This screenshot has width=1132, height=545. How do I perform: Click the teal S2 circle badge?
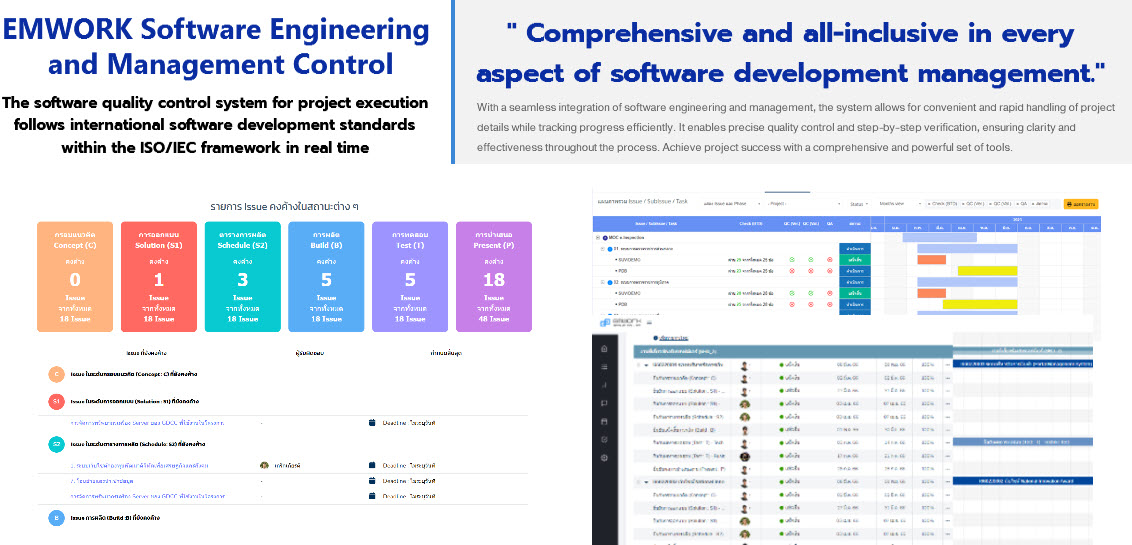click(57, 444)
